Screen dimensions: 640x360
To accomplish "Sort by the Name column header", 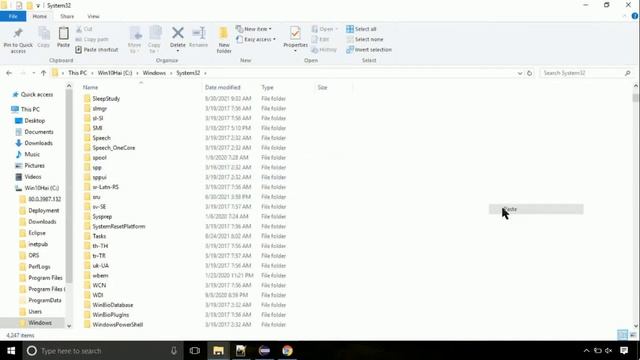I will [x=90, y=87].
